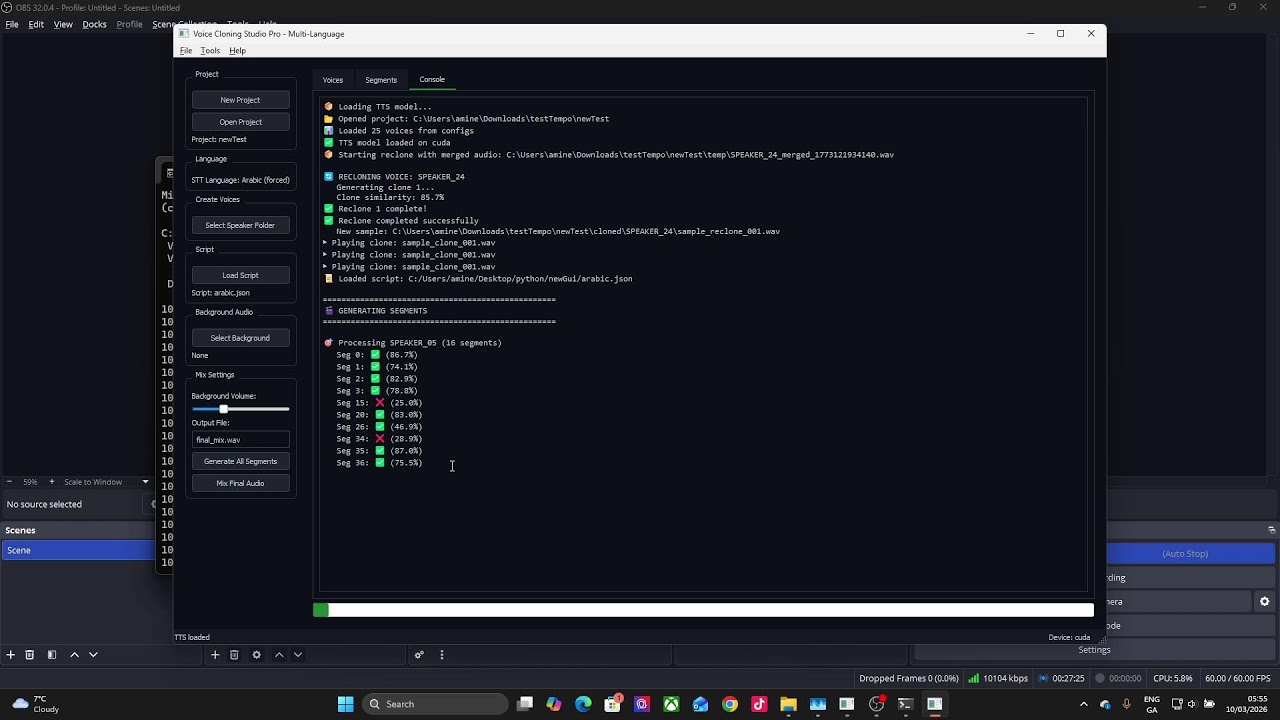Adjust the Background Volume slider handle
1280x720 pixels.
tap(223, 409)
